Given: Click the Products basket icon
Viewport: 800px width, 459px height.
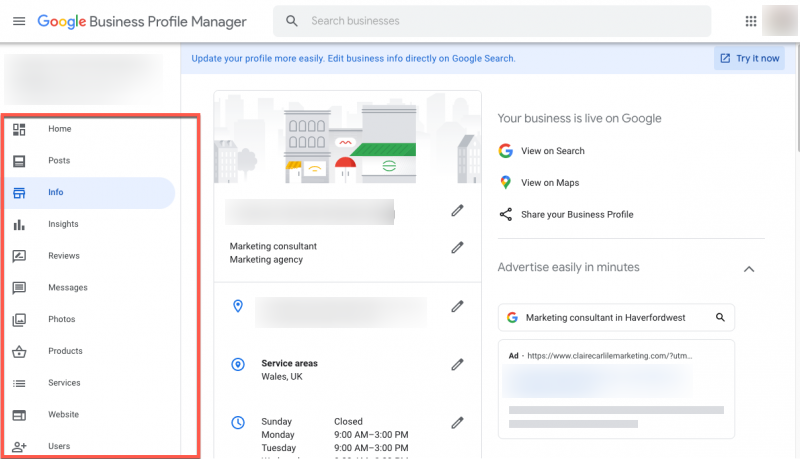Looking at the screenshot, I should point(19,351).
